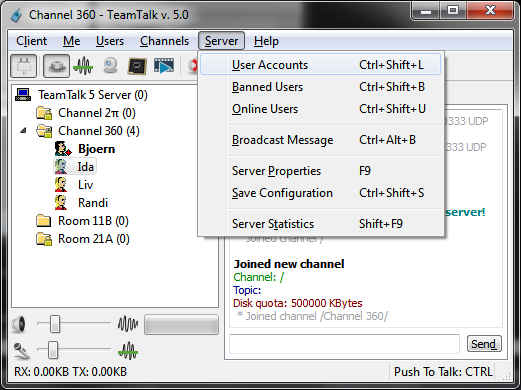521x390 pixels.
Task: Click the Send button
Action: click(x=484, y=344)
